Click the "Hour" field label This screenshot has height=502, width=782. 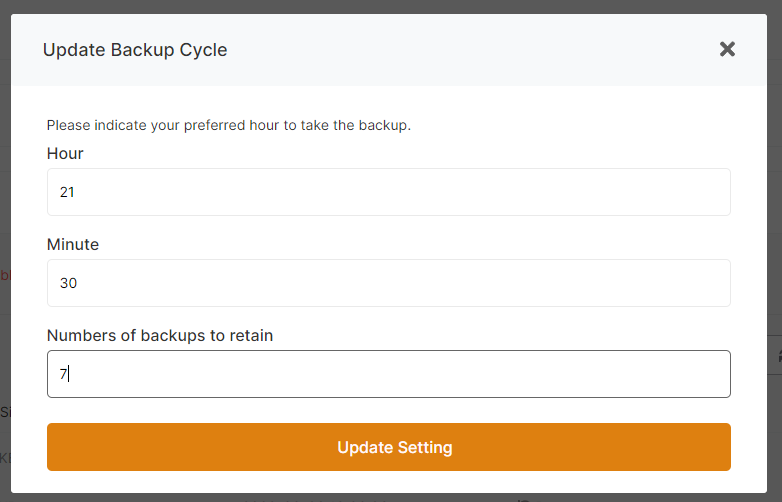[65, 154]
